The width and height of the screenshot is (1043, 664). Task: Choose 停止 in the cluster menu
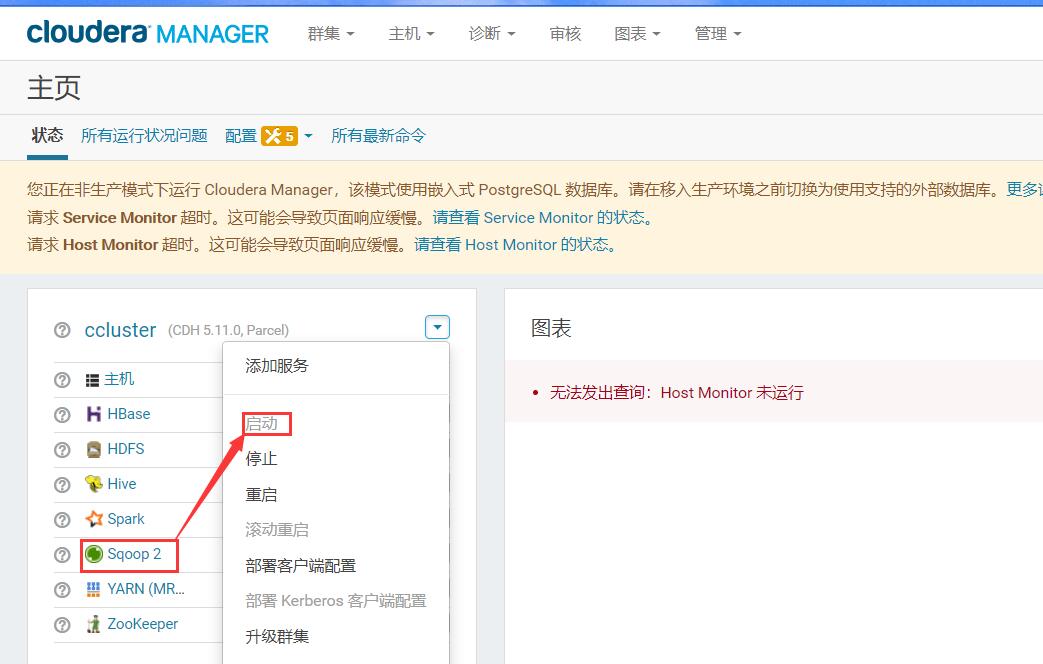tap(261, 458)
